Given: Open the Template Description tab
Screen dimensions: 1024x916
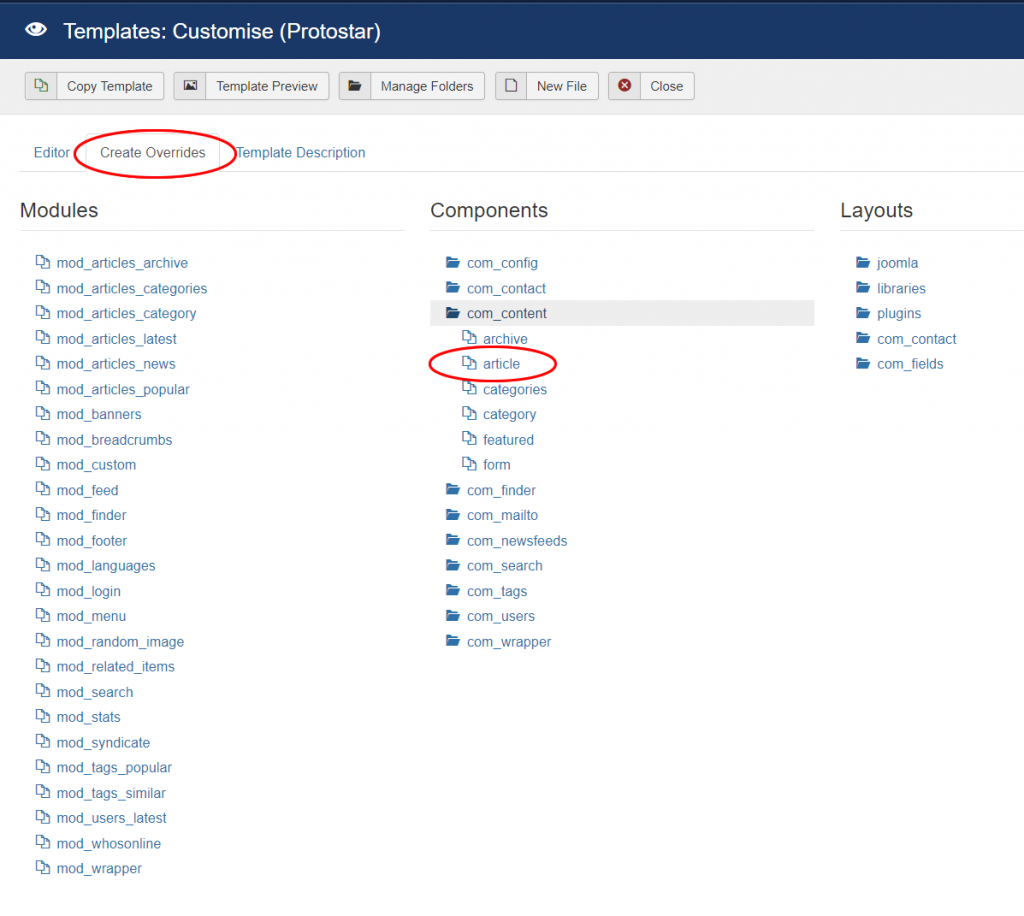Looking at the screenshot, I should click(300, 152).
